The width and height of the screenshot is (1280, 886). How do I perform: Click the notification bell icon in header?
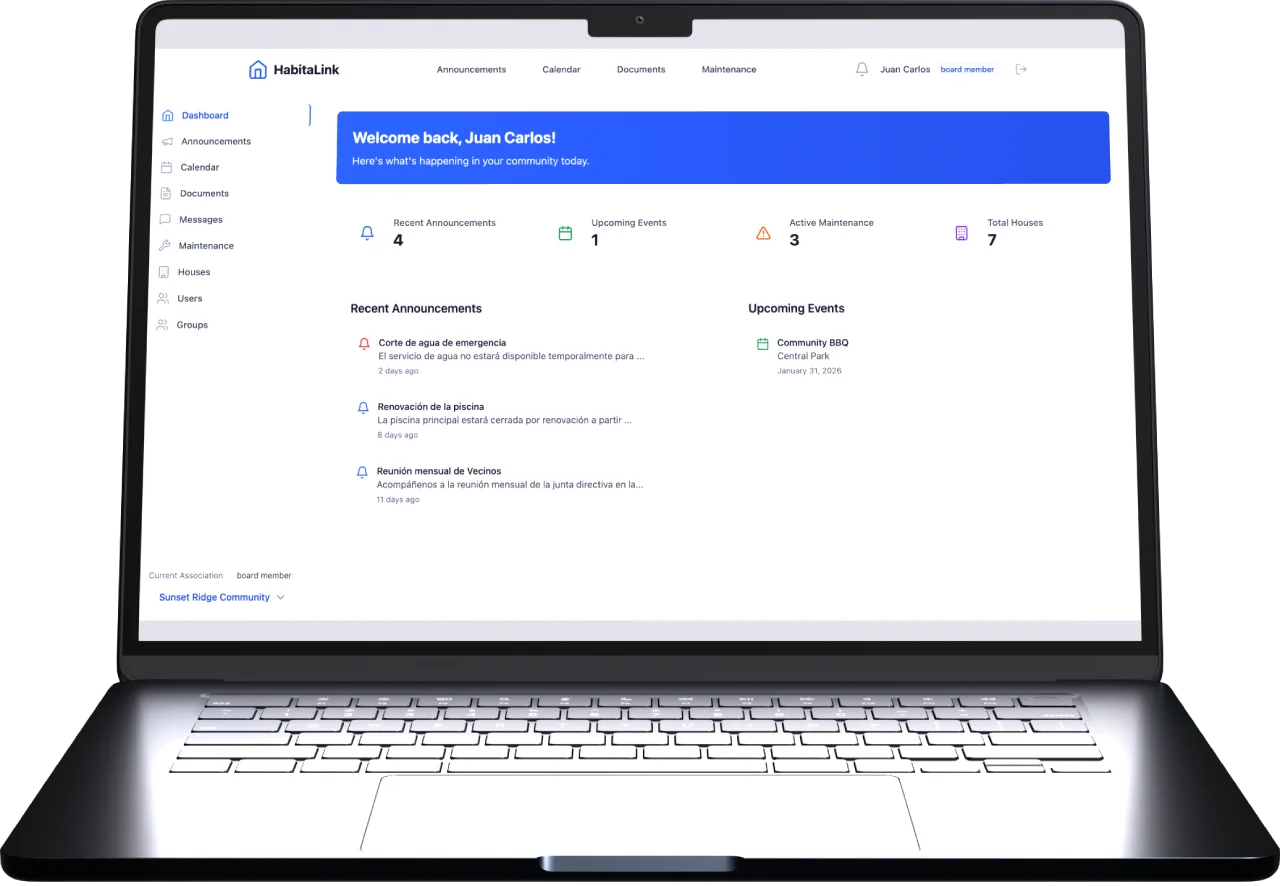click(x=862, y=70)
